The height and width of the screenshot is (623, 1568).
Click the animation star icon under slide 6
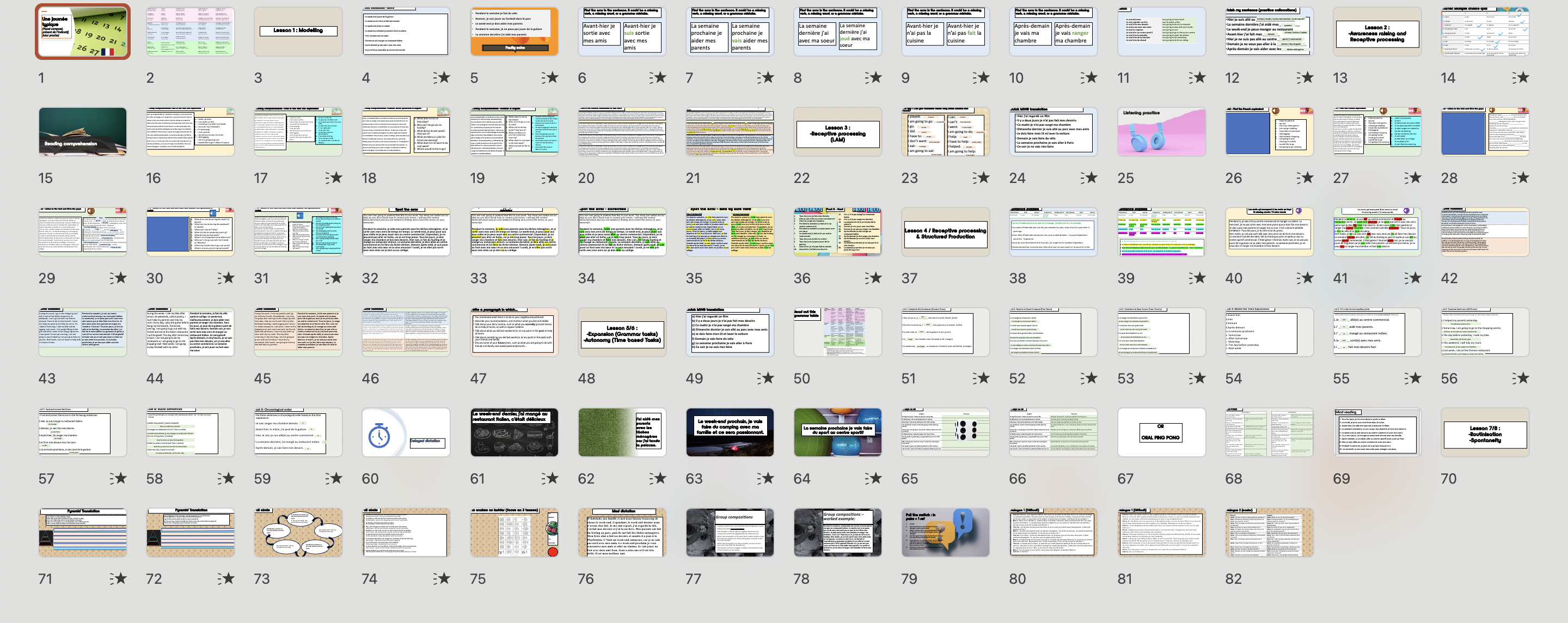click(x=657, y=77)
